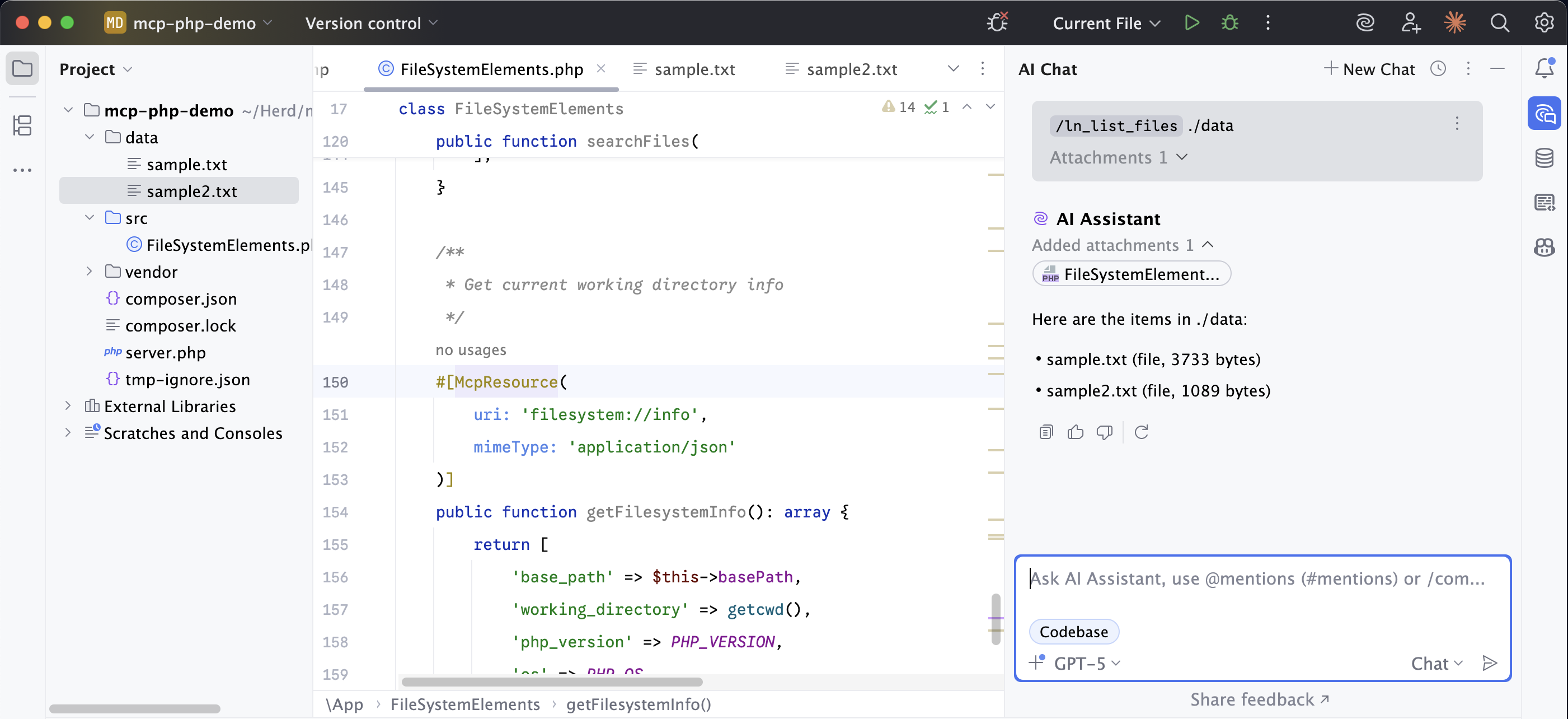This screenshot has height=719, width=1568.
Task: Run Current File with green play icon
Action: pos(1192,22)
